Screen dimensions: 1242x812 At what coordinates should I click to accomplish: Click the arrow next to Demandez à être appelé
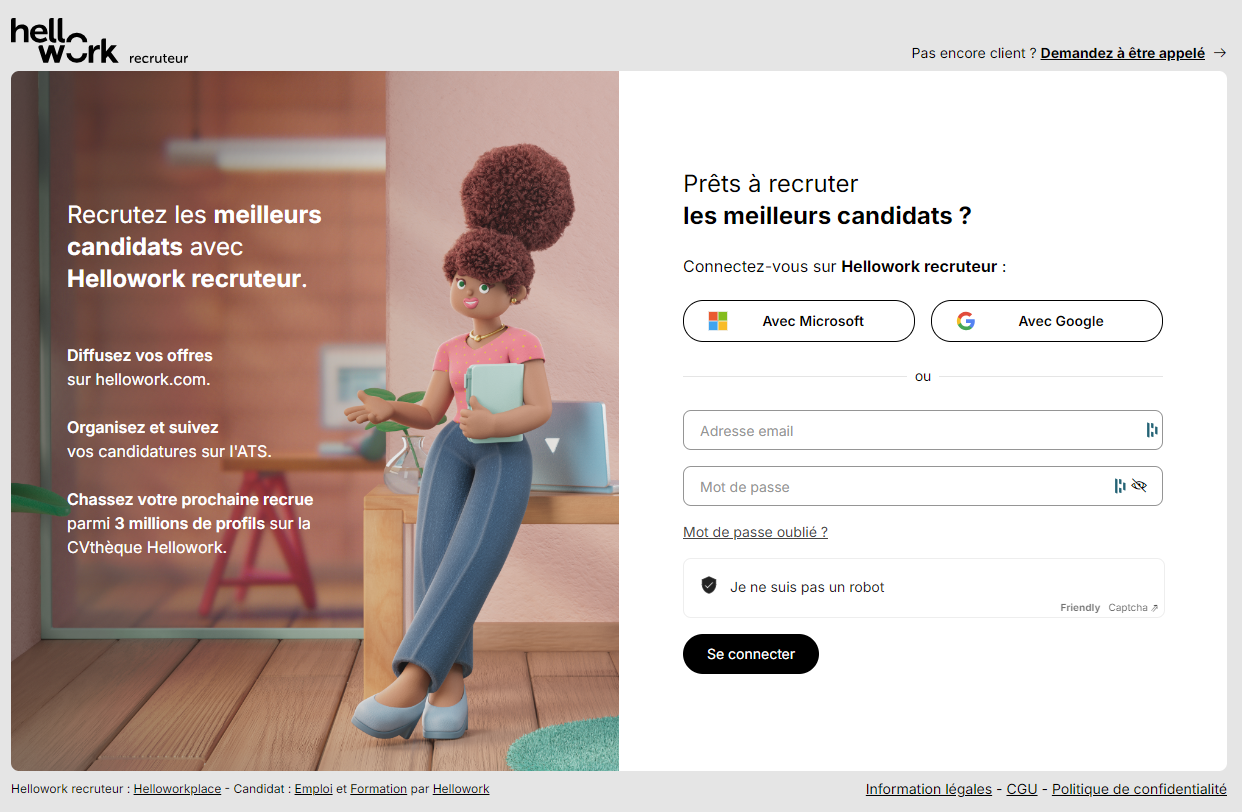pos(1219,53)
